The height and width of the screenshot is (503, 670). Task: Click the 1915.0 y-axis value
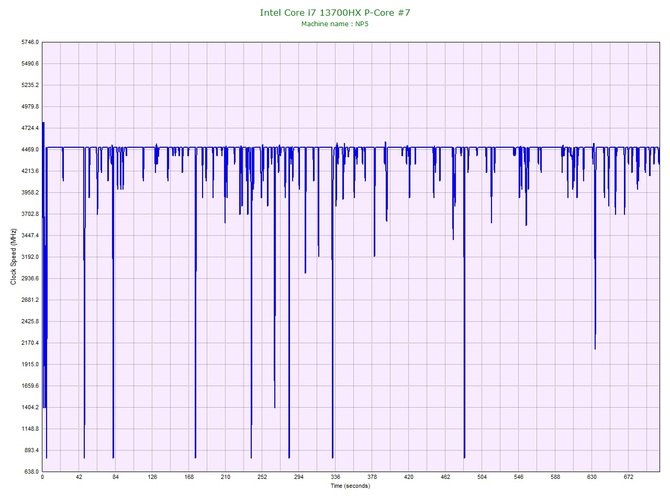point(30,365)
